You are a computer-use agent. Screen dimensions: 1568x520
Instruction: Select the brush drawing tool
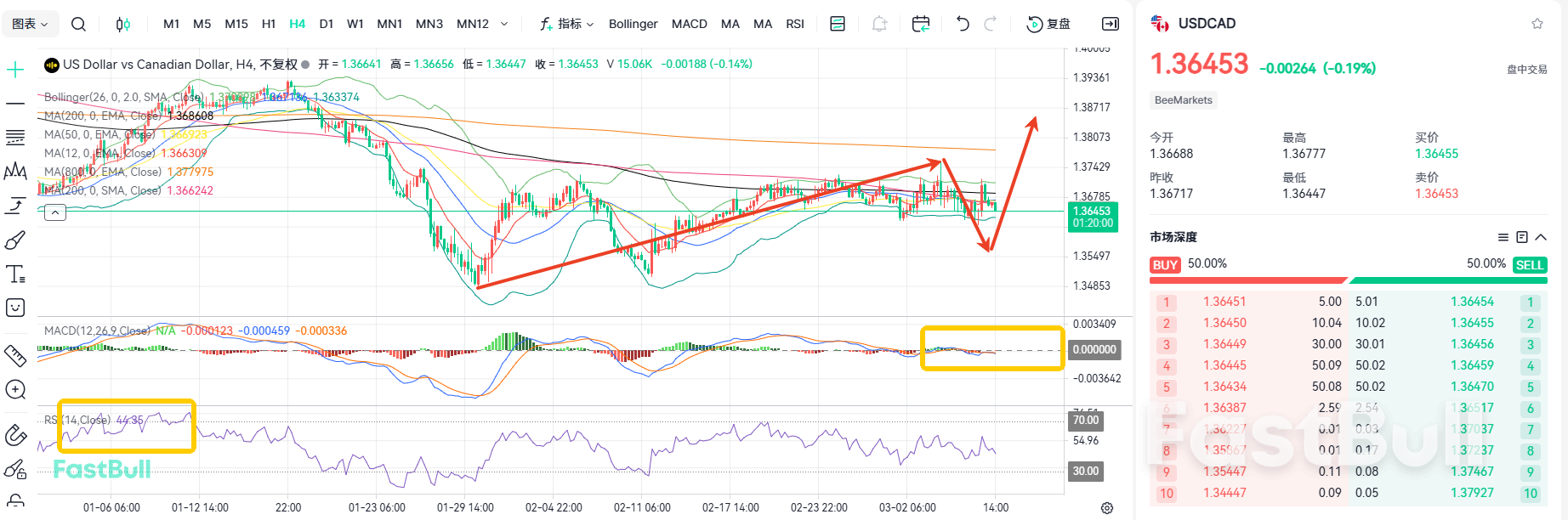point(15,240)
